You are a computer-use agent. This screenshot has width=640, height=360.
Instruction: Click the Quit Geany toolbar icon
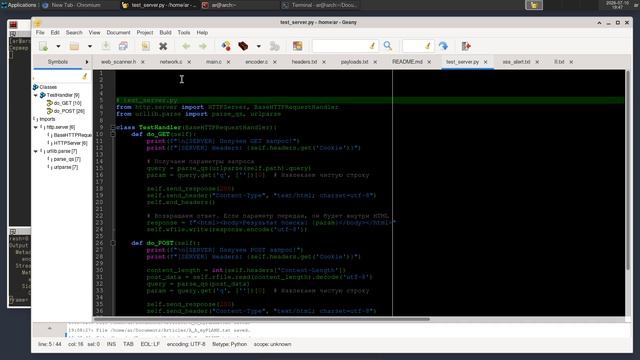[x=466, y=46]
